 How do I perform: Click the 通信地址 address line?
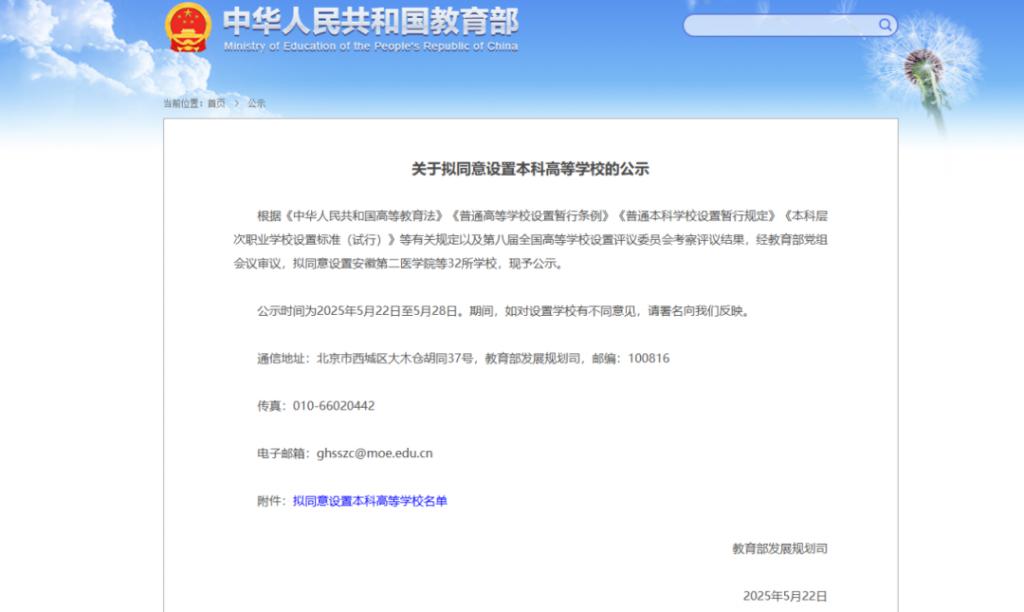[463, 358]
